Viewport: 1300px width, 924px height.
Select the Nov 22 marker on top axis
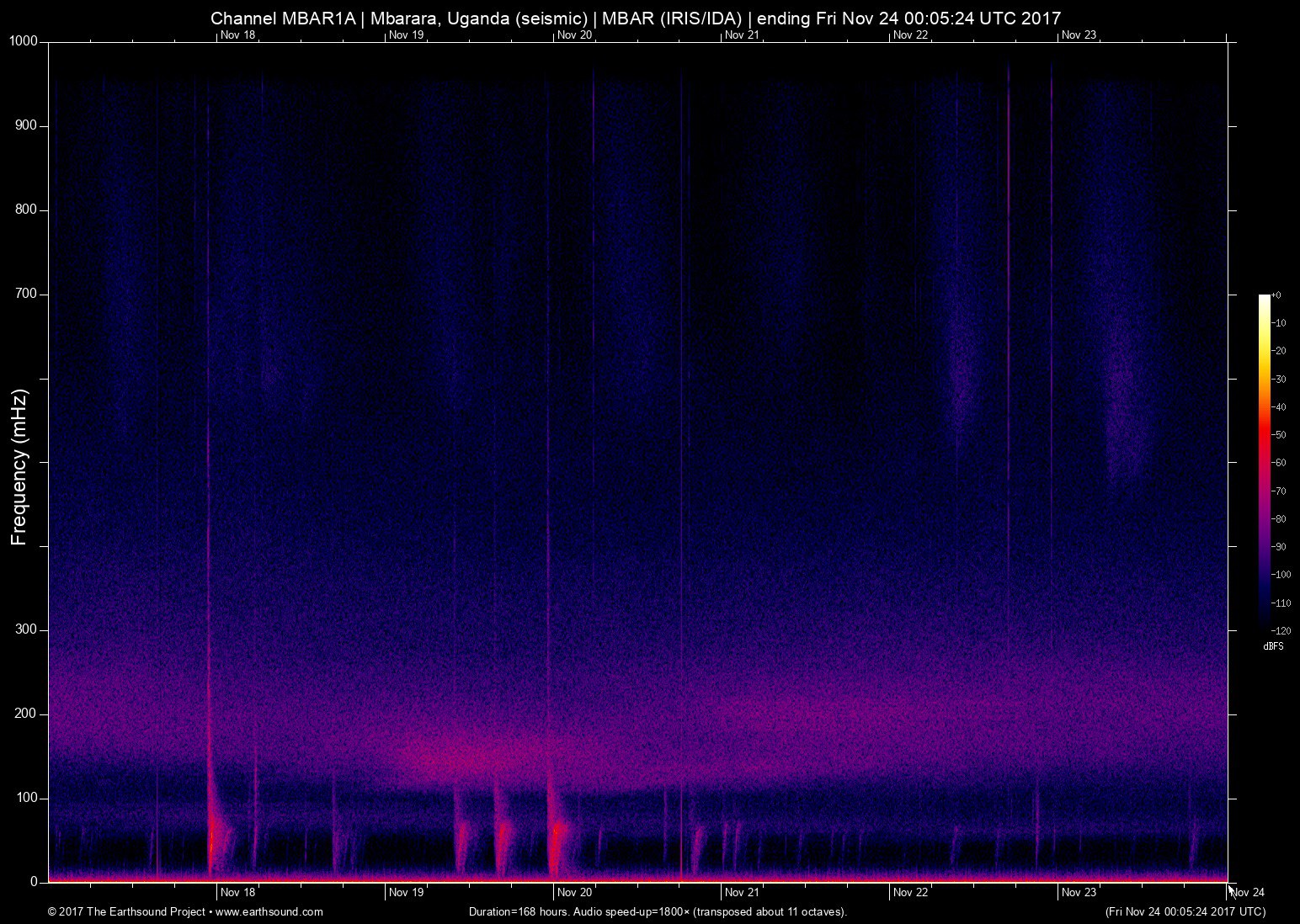(910, 35)
